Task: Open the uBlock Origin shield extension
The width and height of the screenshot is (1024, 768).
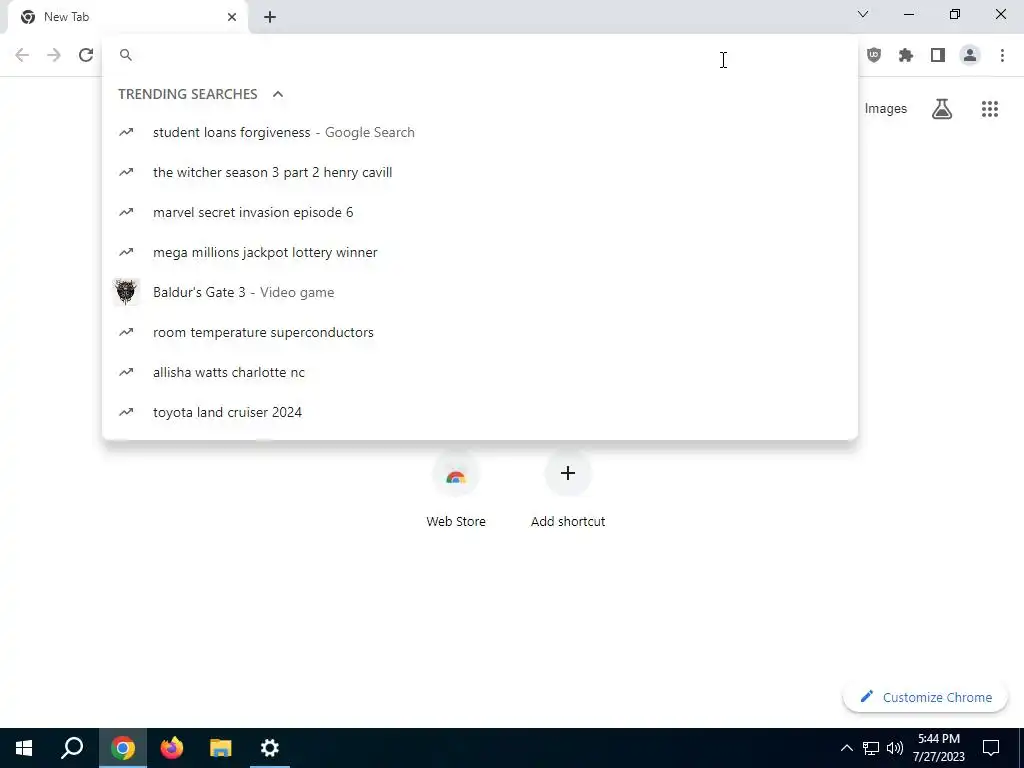Action: pyautogui.click(x=874, y=55)
